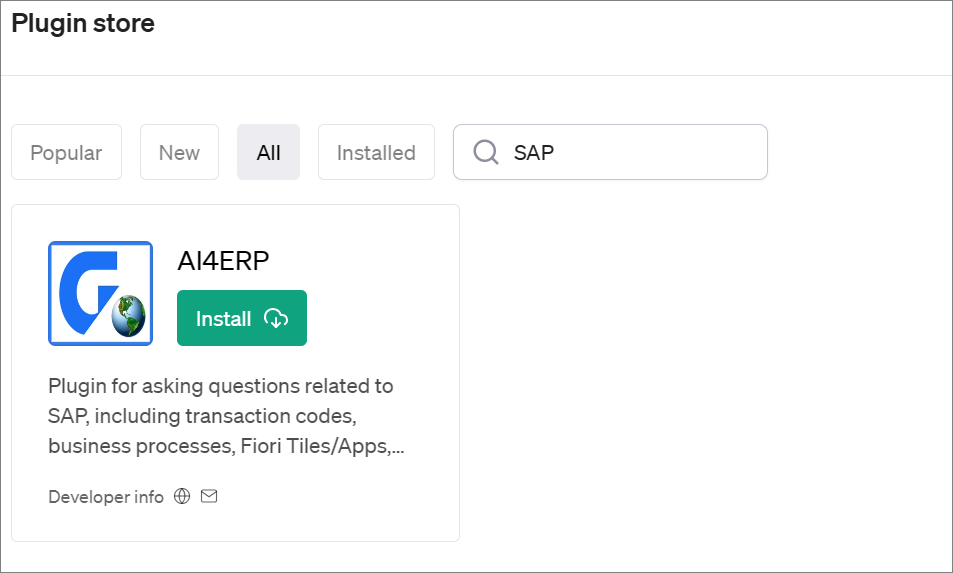
Task: Click the AI4ERP plugin title
Action: (x=223, y=260)
